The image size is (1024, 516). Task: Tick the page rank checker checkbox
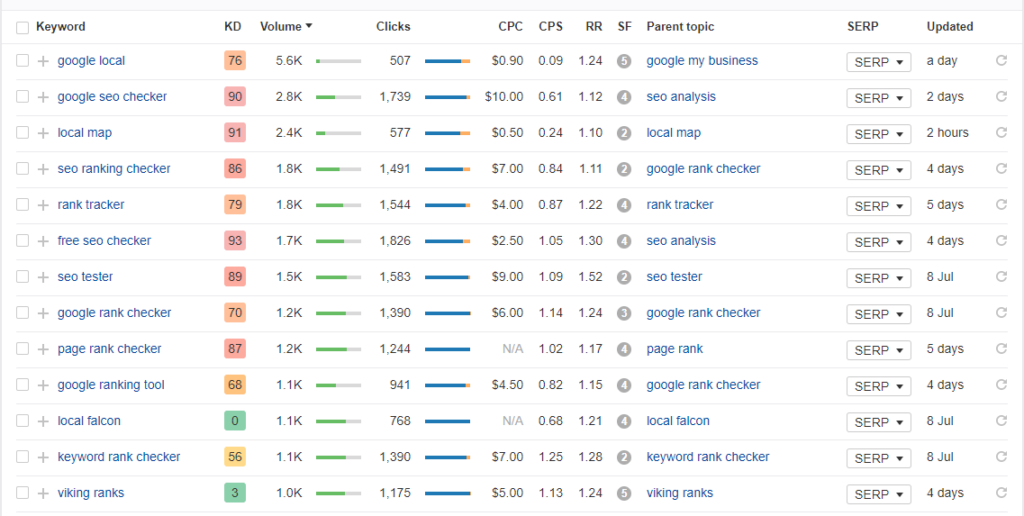23,349
